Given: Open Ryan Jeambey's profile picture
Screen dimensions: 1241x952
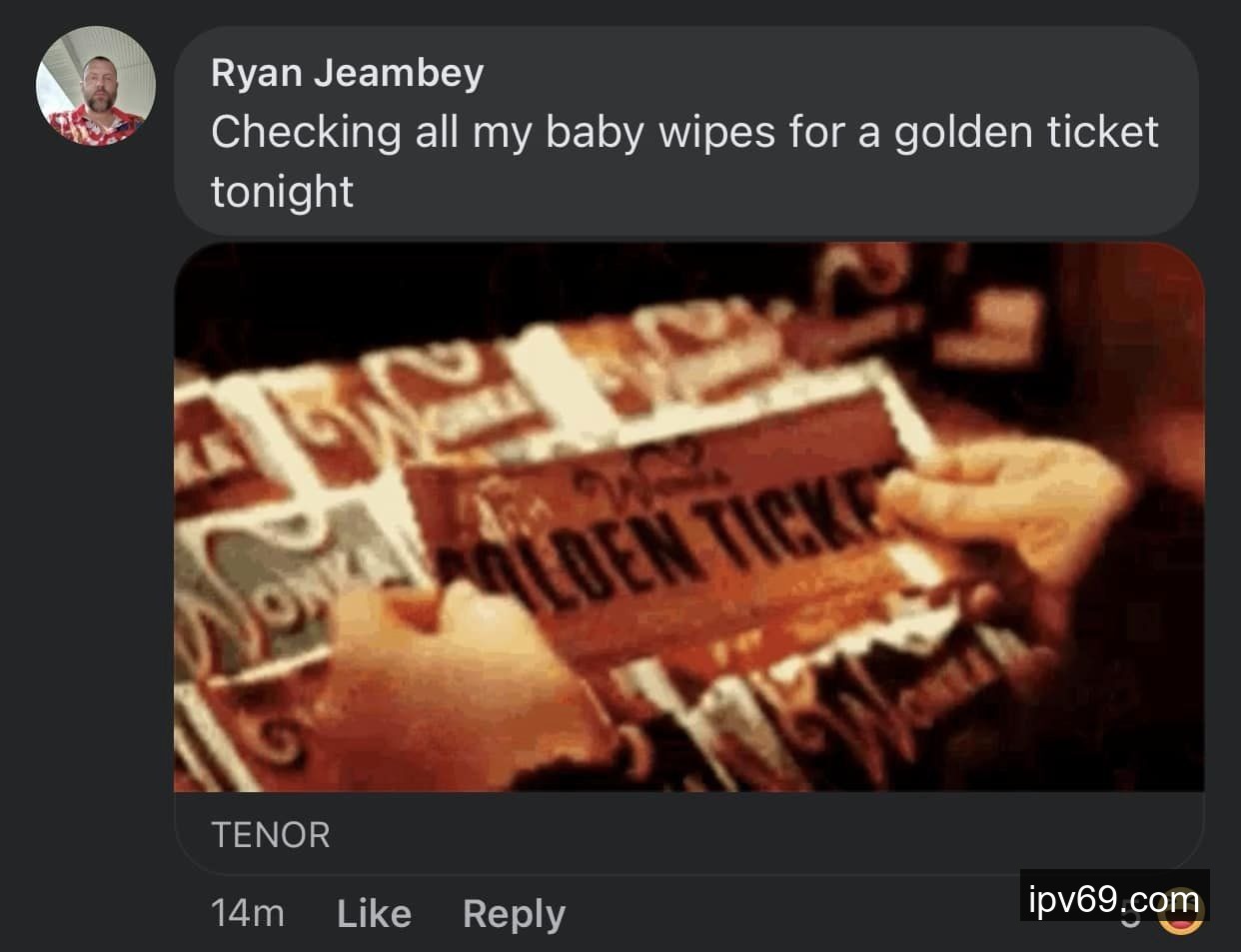Looking at the screenshot, I should point(96,86).
